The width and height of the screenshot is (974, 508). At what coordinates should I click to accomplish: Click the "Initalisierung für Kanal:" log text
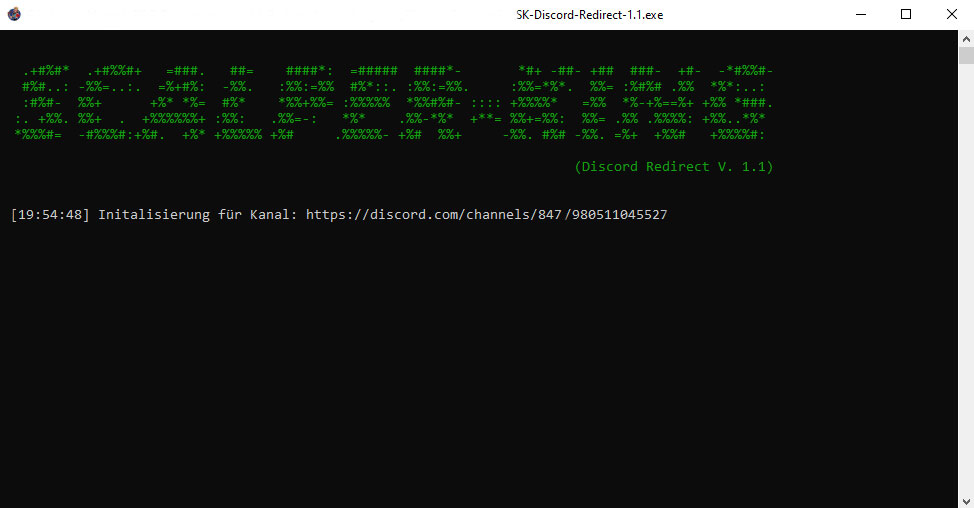coord(198,215)
